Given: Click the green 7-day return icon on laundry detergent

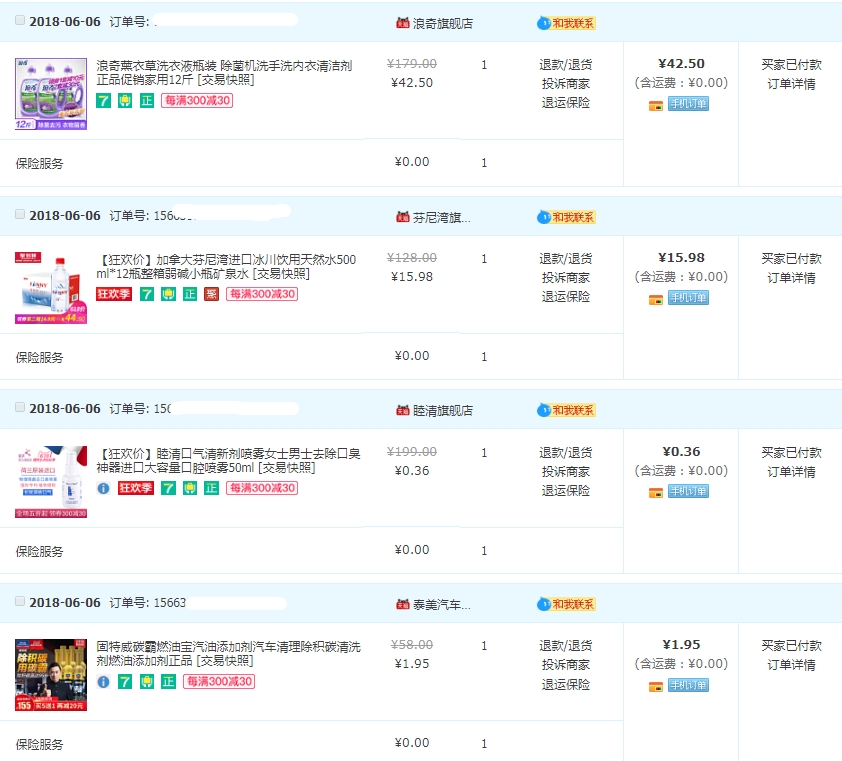Looking at the screenshot, I should click(103, 100).
